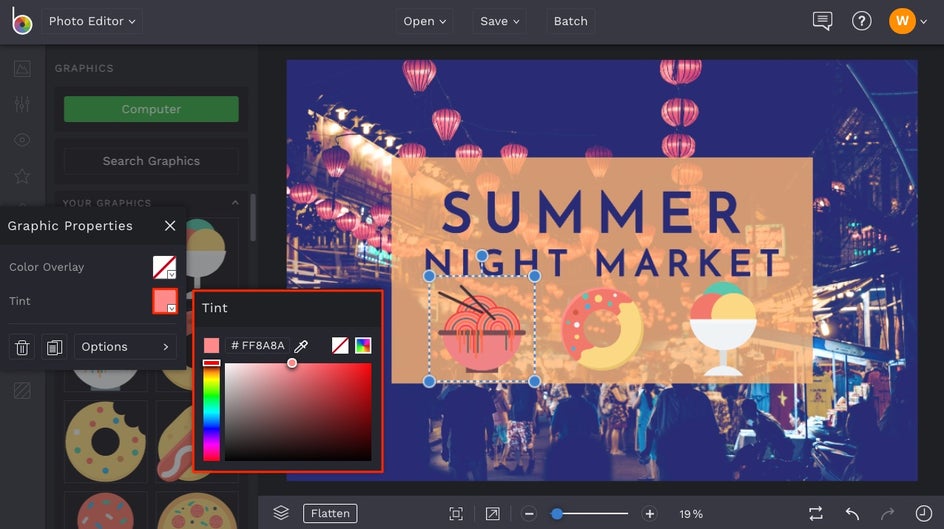Image resolution: width=944 pixels, height=529 pixels.
Task: Click the Search Graphics button
Action: click(151, 161)
